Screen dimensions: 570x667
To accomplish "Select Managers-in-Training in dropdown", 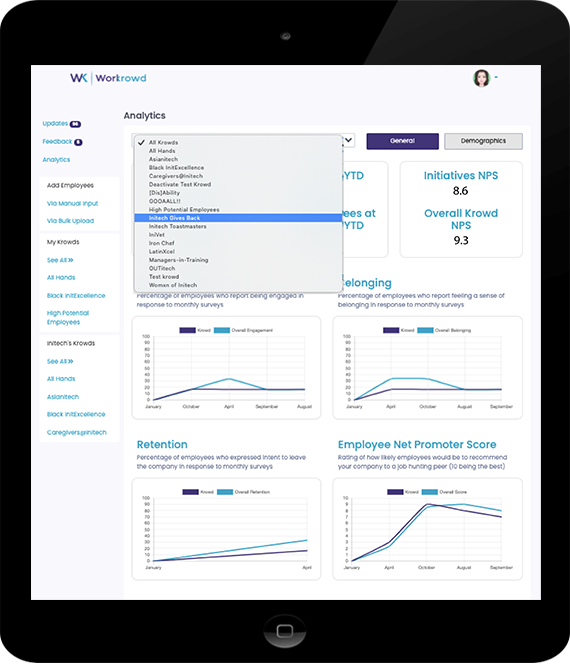I will tap(238, 260).
